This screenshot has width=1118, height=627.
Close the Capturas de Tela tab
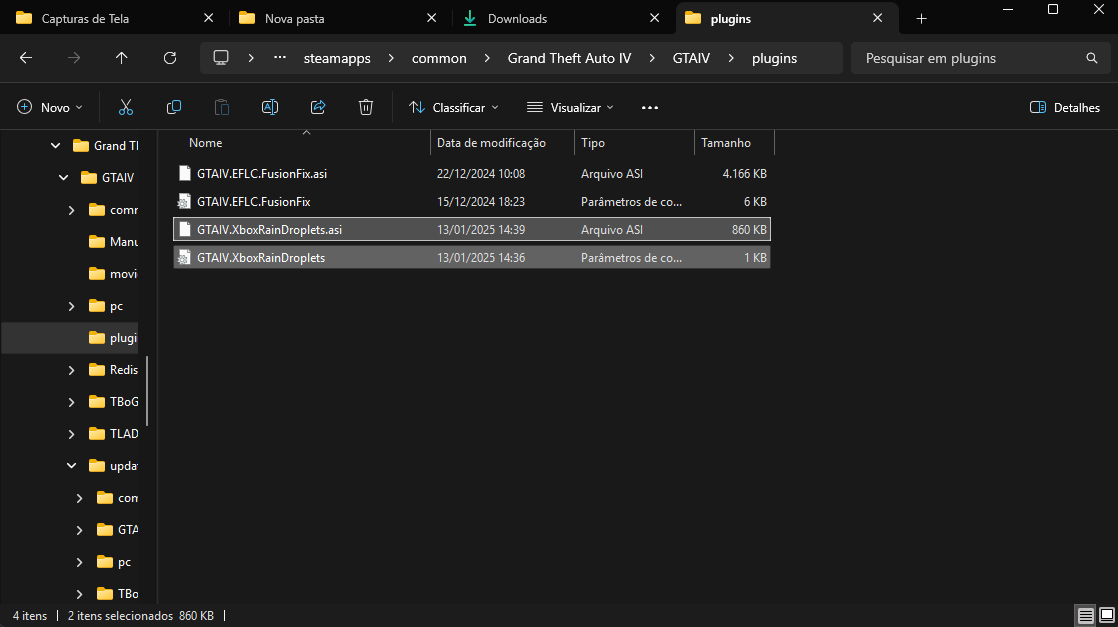pos(208,18)
